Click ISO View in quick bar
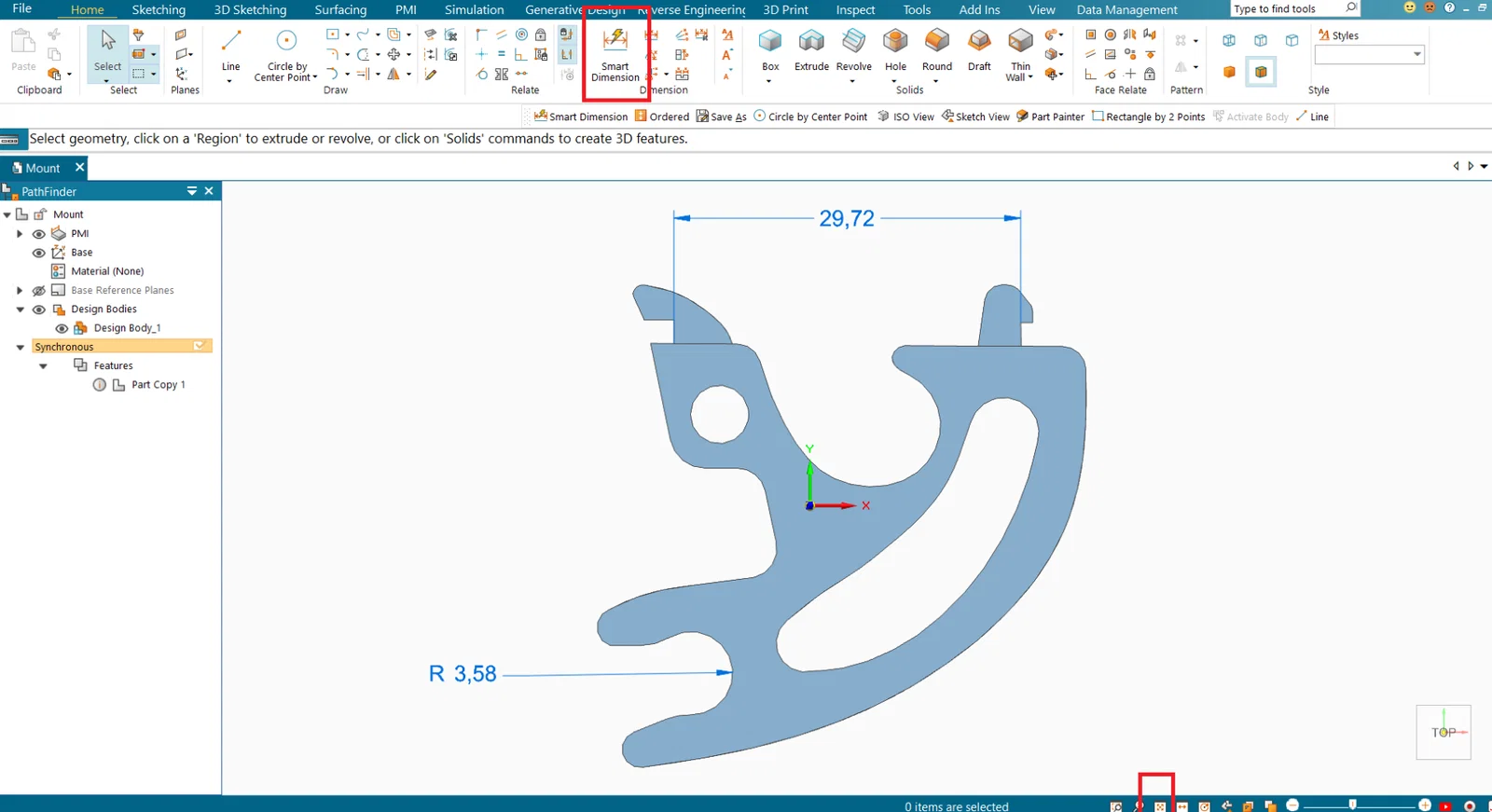1492x812 pixels. 905,117
